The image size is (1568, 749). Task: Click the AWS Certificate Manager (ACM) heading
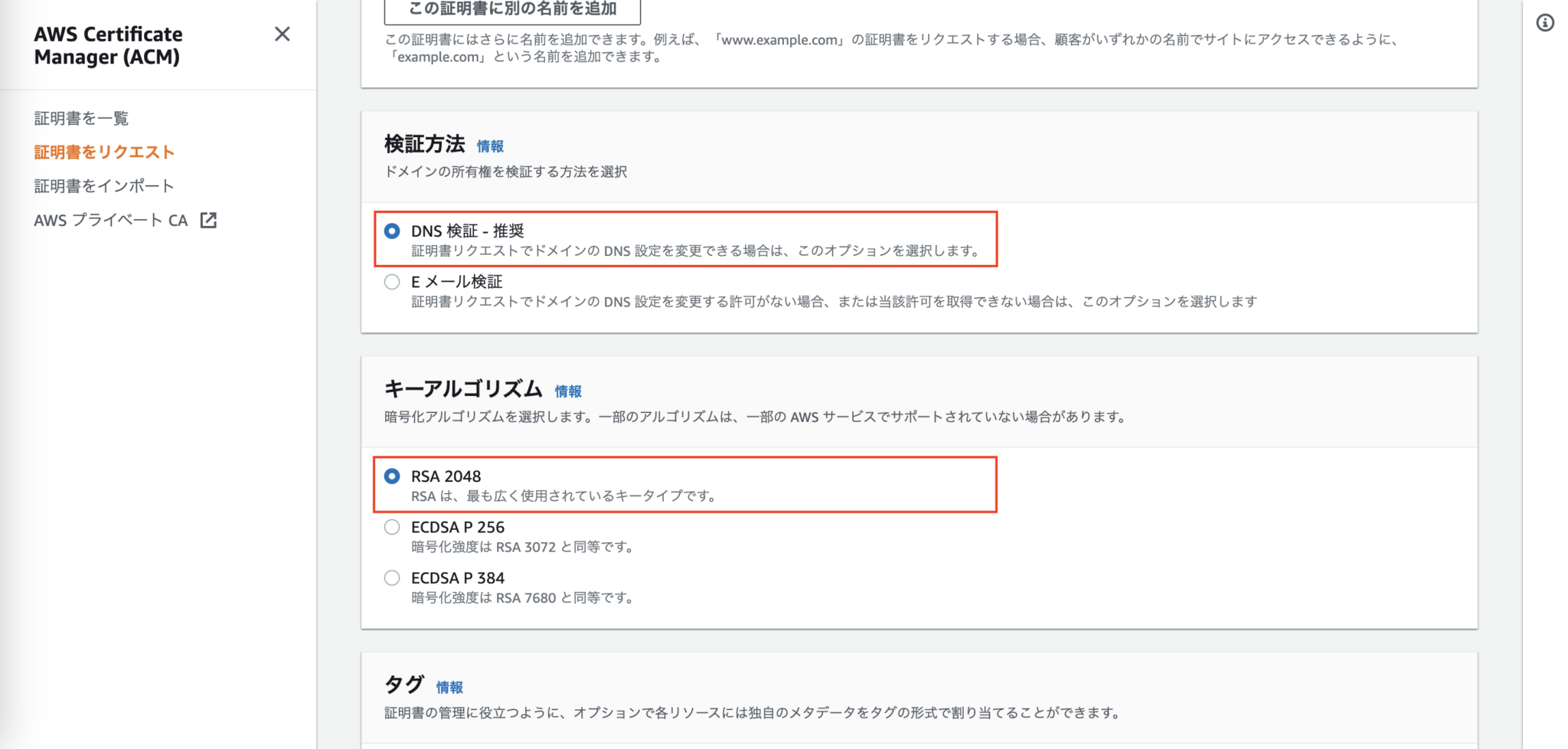coord(108,45)
